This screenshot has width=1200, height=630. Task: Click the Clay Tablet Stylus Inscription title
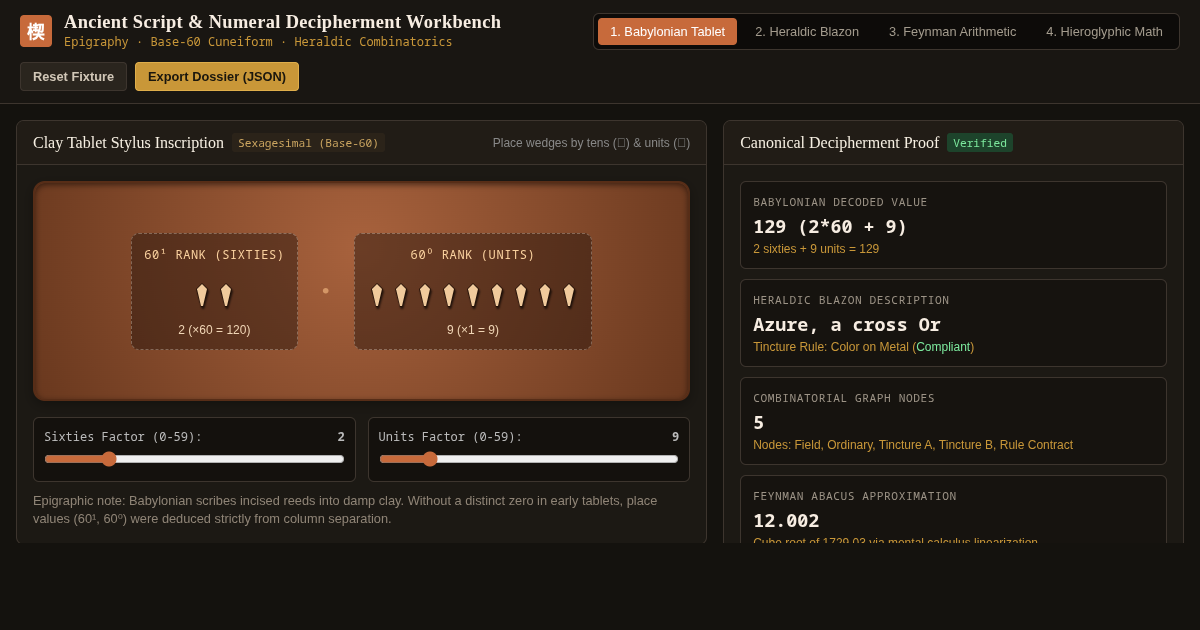tap(128, 143)
